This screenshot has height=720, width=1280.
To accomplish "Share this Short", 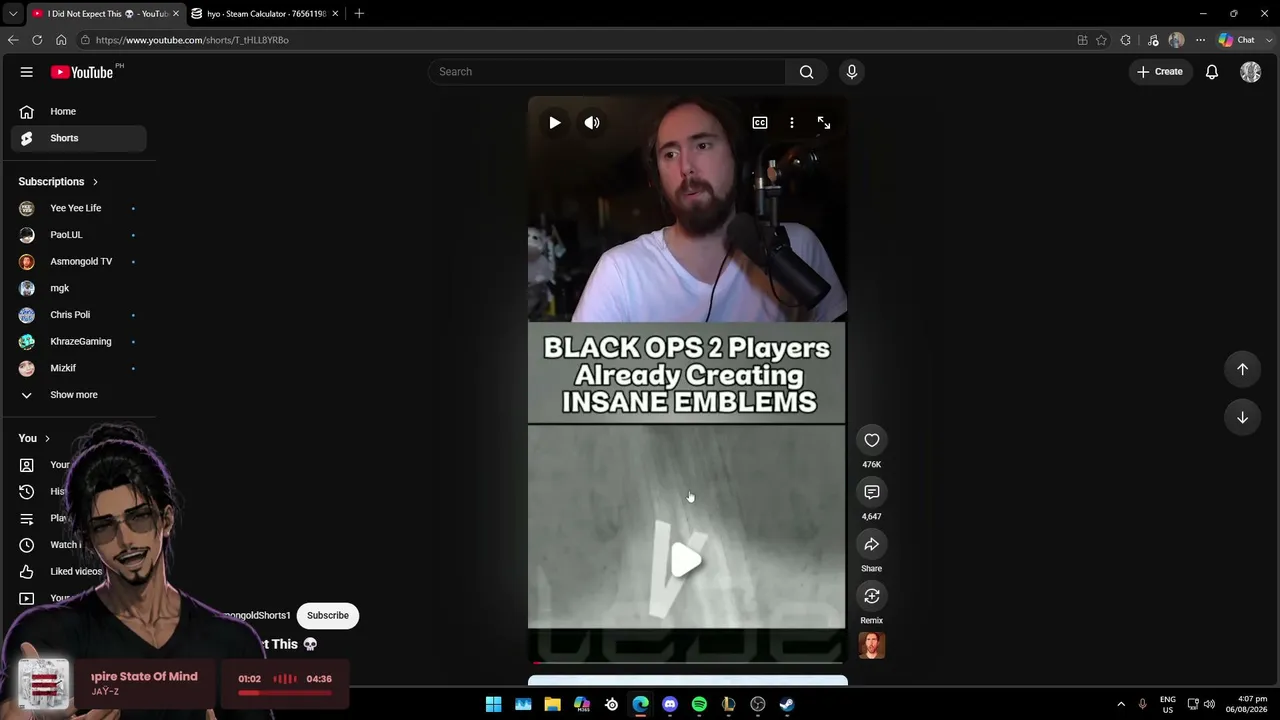I will click(872, 544).
